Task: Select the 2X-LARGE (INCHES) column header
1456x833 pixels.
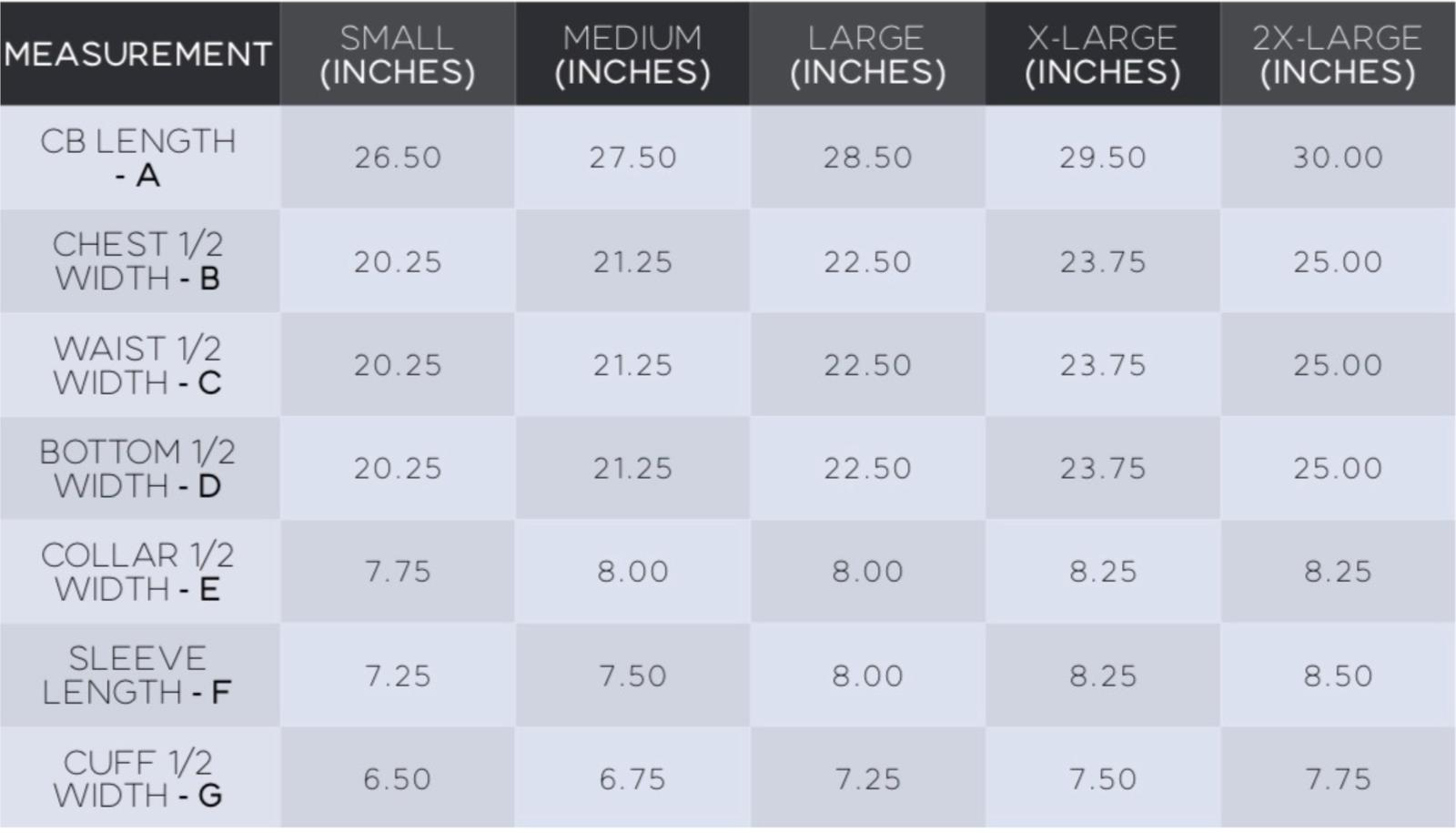Action: (1337, 55)
